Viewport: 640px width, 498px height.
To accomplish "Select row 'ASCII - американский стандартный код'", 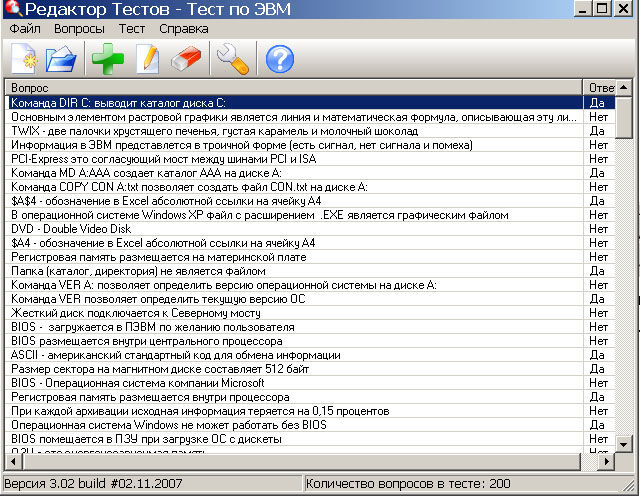I will click(x=310, y=355).
